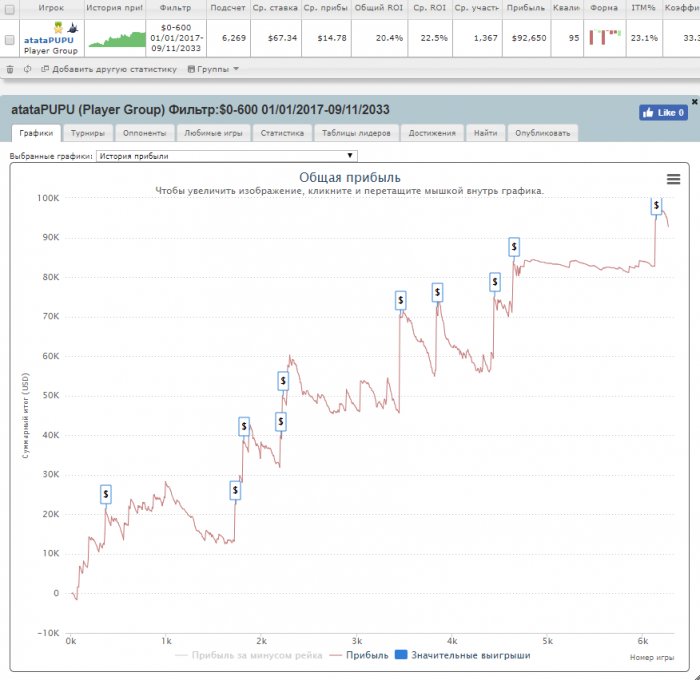Open the Группы dropdown
700x680 pixels.
(213, 69)
